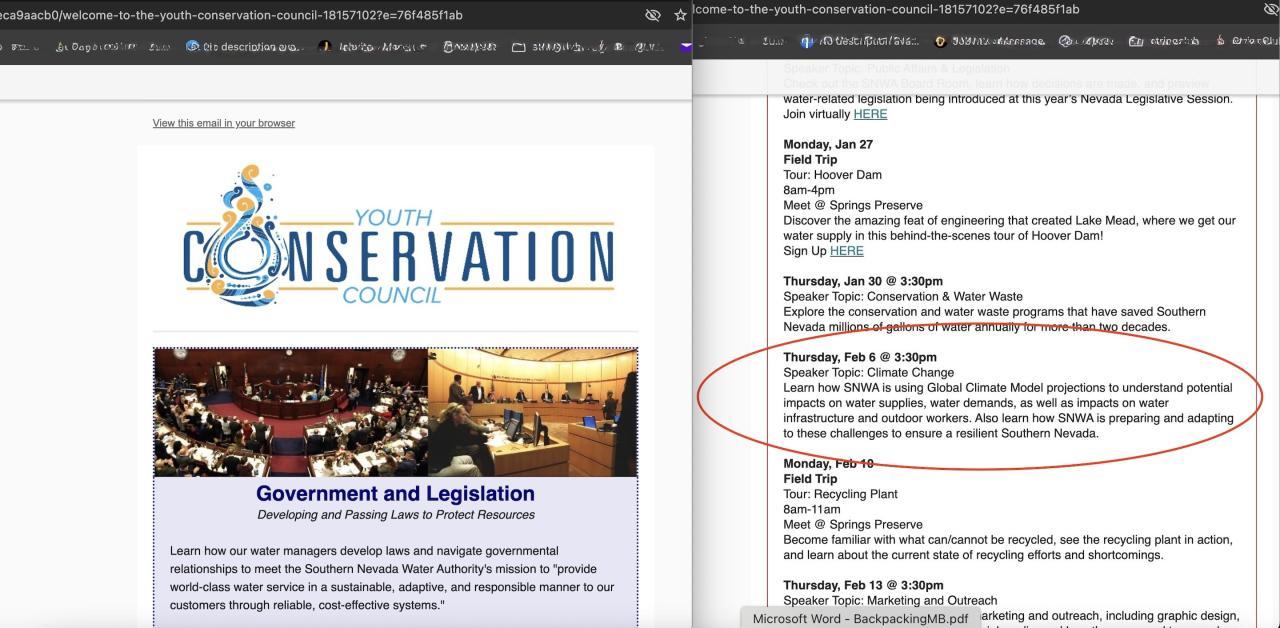Click 'Thursday, Feb 6 @ 3:30pm' heading

[x=860, y=357]
